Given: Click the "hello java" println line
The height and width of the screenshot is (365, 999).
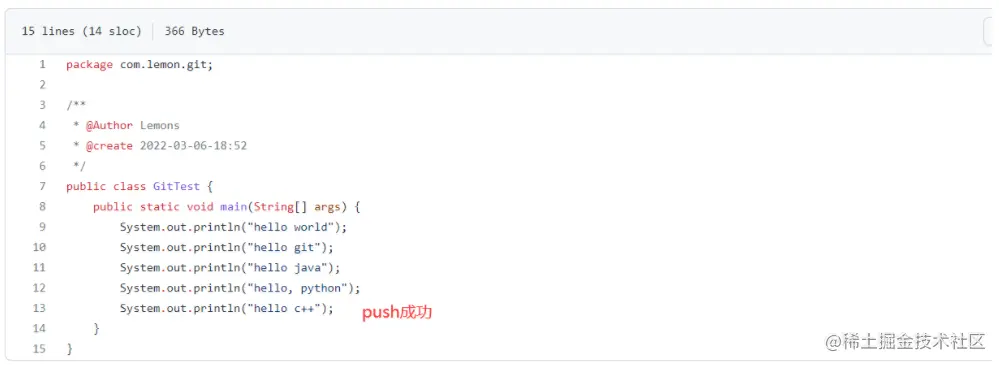Looking at the screenshot, I should click(x=230, y=268).
